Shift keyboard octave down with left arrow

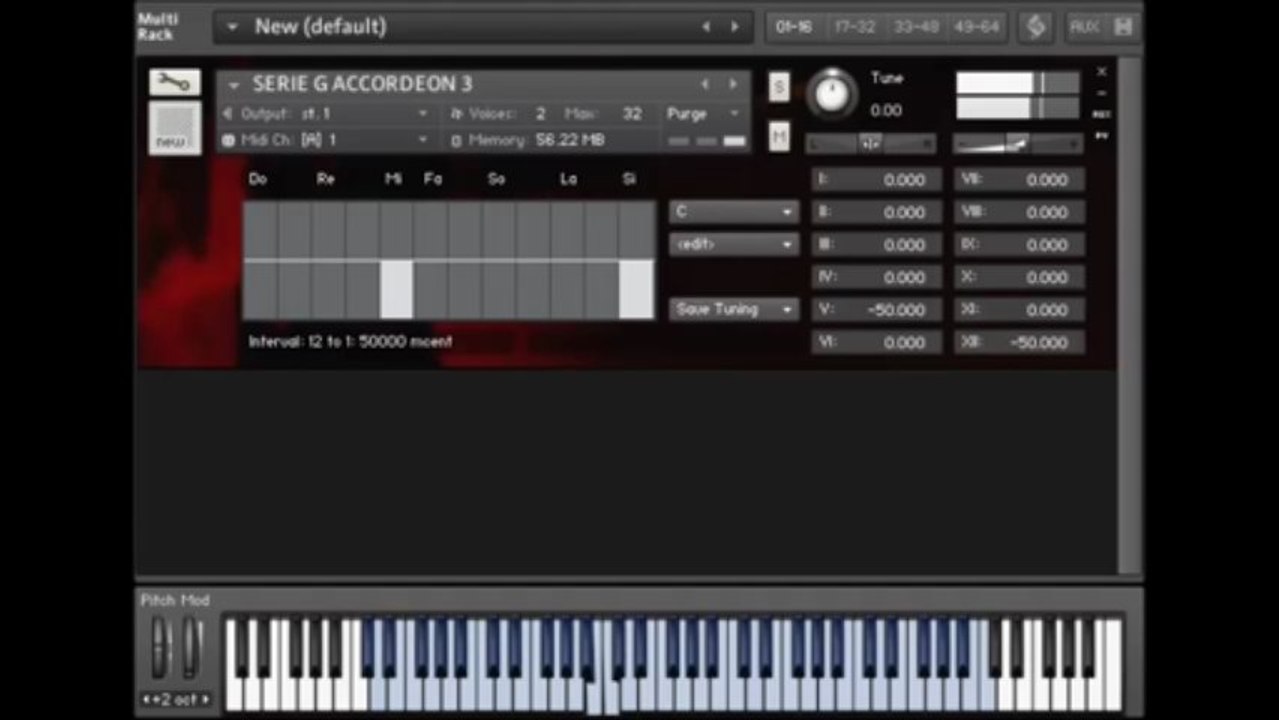click(x=147, y=699)
